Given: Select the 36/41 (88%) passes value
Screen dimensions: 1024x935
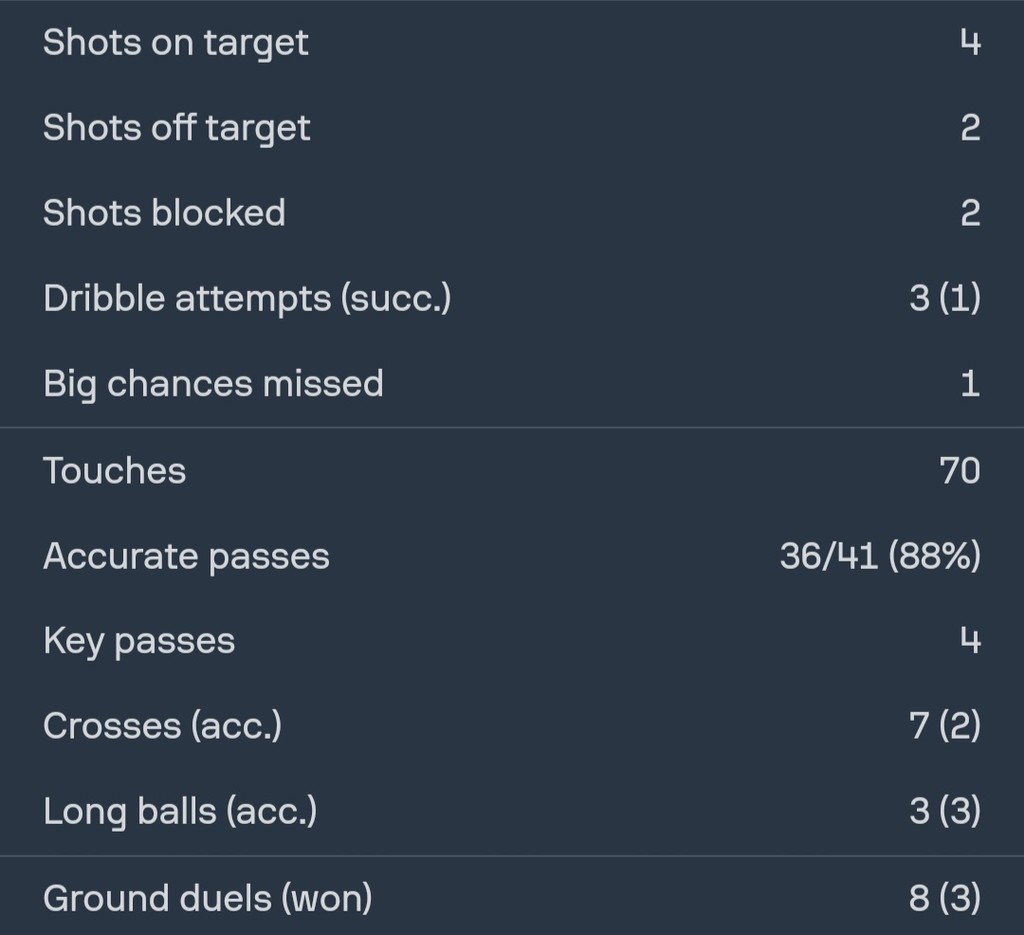Looking at the screenshot, I should (880, 556).
